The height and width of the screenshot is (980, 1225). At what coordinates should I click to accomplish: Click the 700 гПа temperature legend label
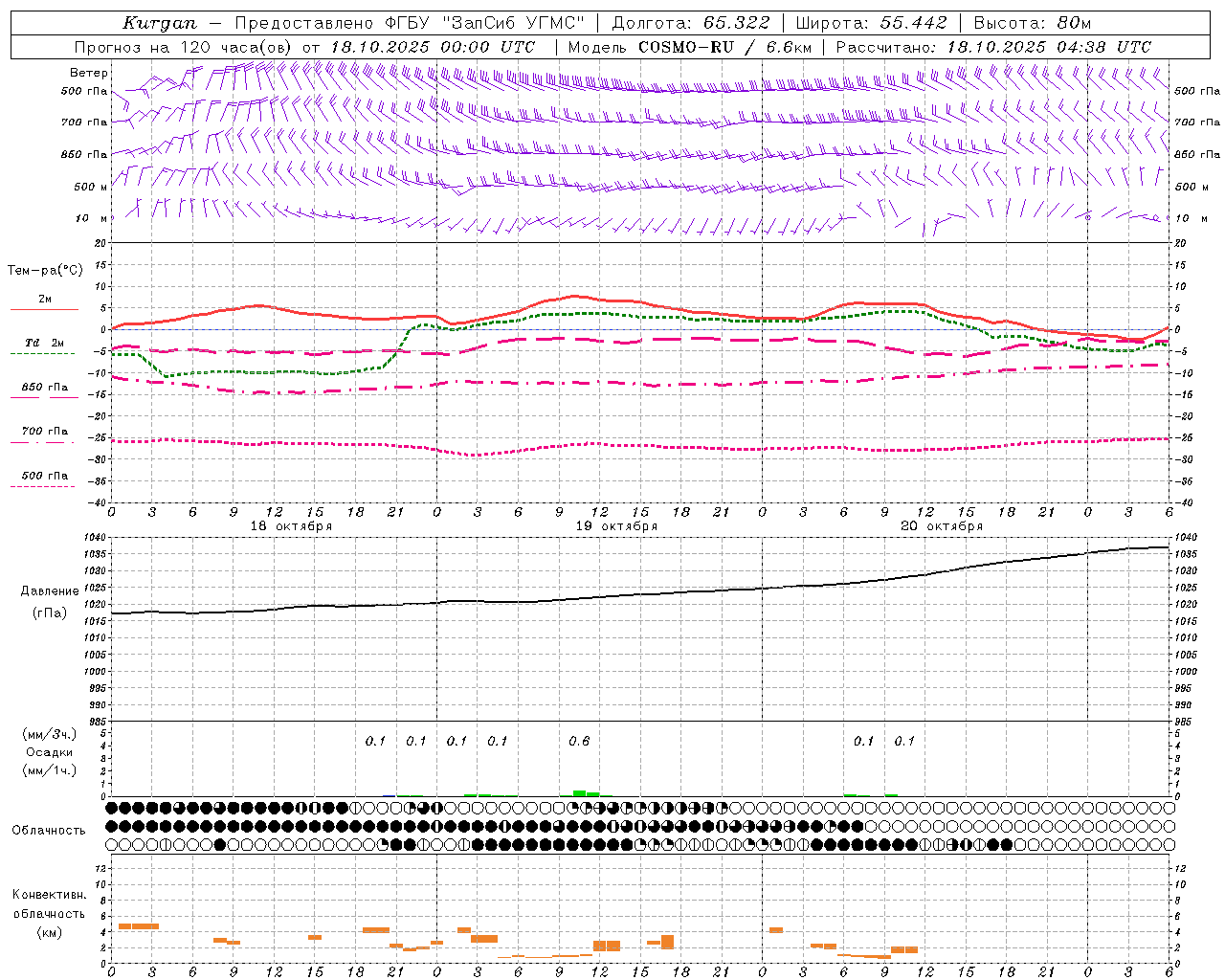(x=45, y=432)
